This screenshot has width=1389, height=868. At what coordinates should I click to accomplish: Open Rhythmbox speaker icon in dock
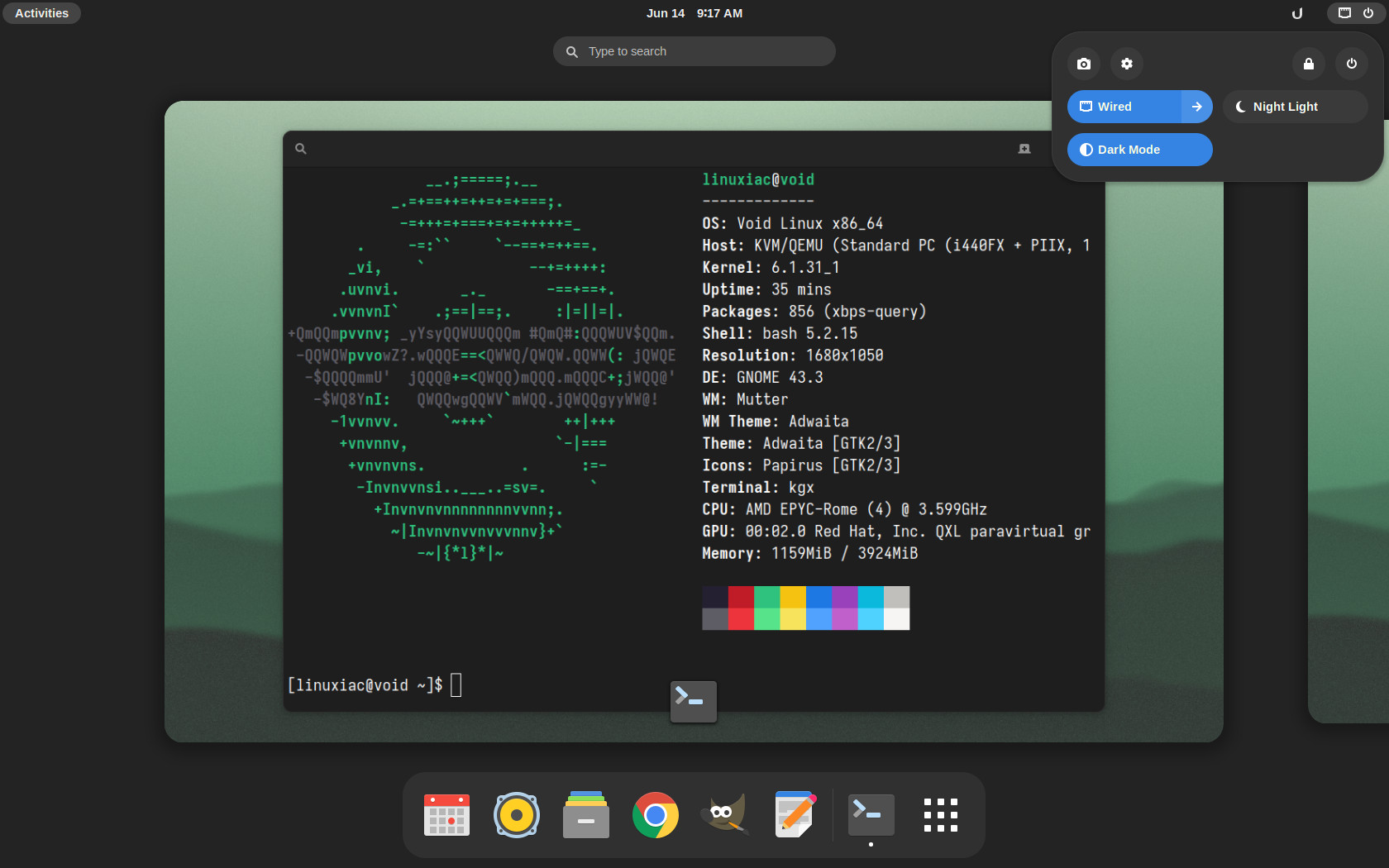pos(517,815)
